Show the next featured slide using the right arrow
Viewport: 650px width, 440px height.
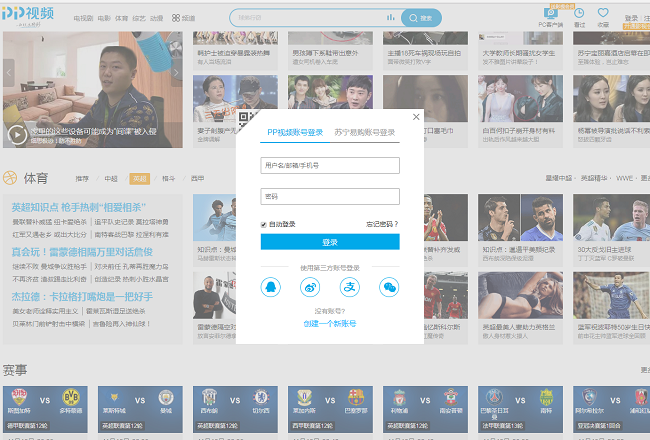tap(177, 72)
